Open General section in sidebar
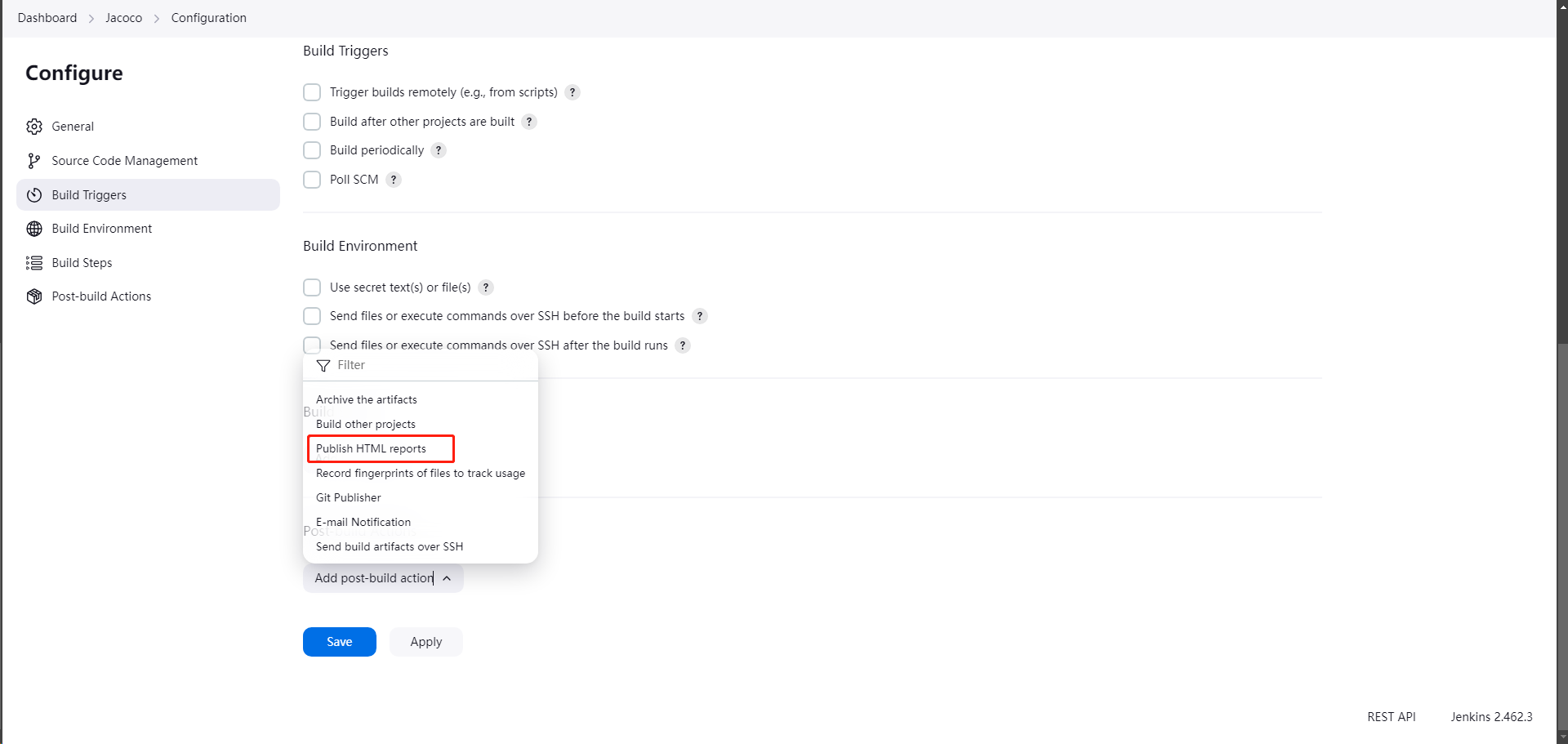 tap(148, 127)
